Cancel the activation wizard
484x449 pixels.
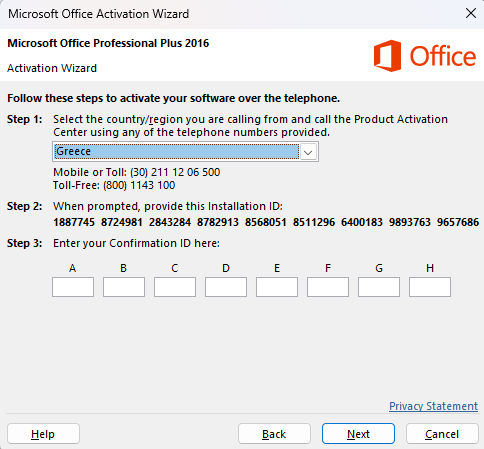pos(442,434)
